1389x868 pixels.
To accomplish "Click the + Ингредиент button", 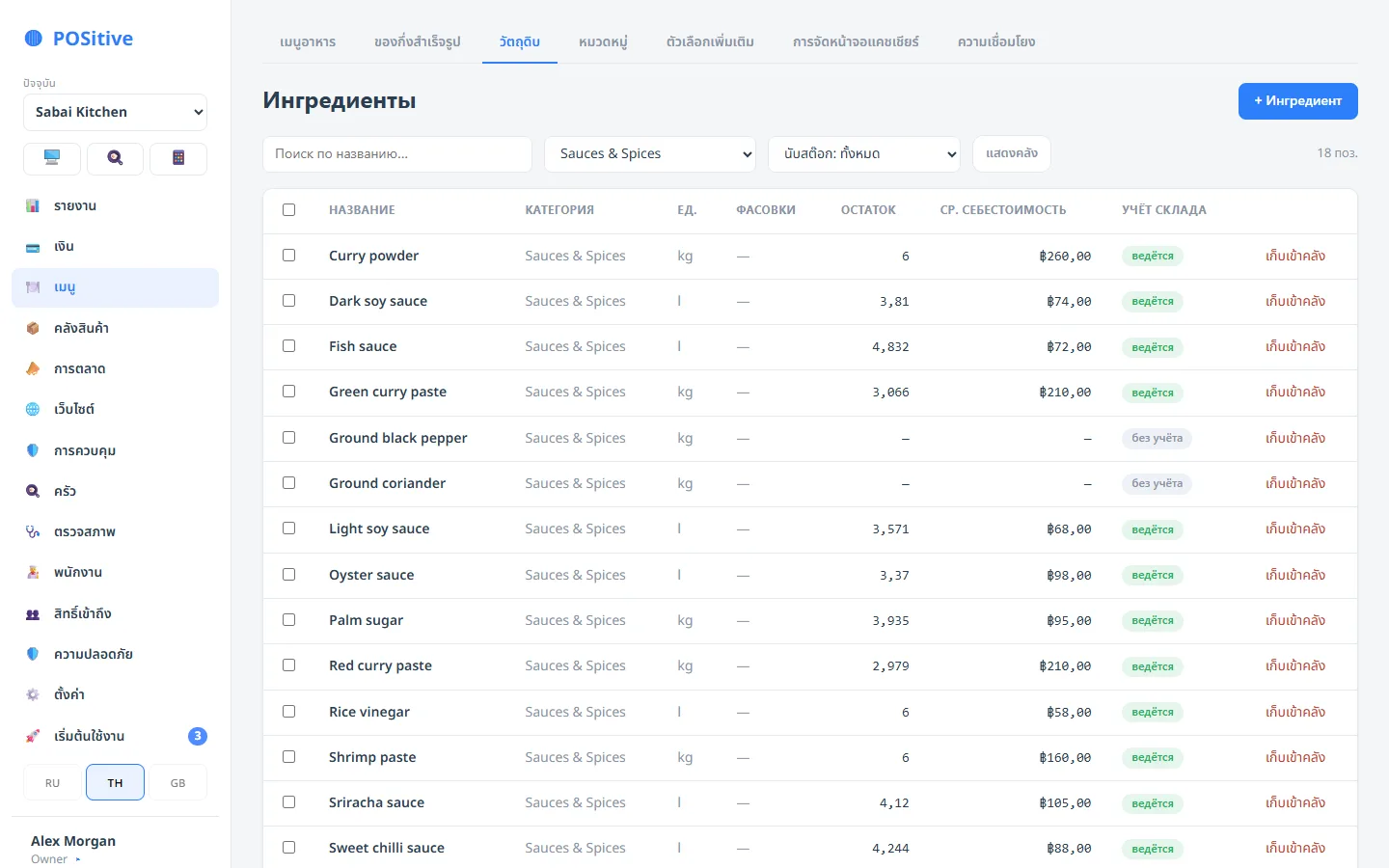I will pyautogui.click(x=1297, y=101).
